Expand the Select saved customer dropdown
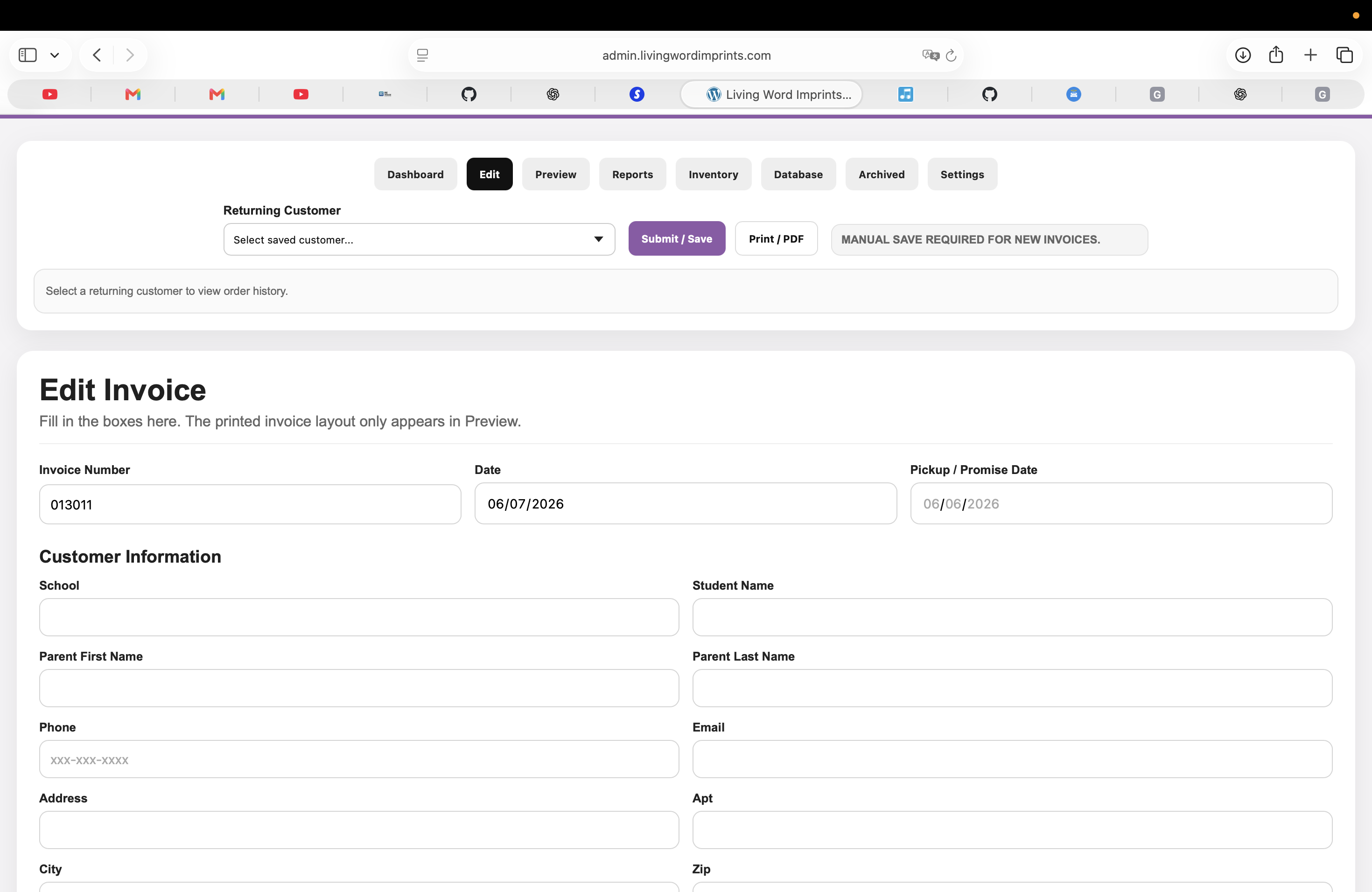 tap(419, 240)
